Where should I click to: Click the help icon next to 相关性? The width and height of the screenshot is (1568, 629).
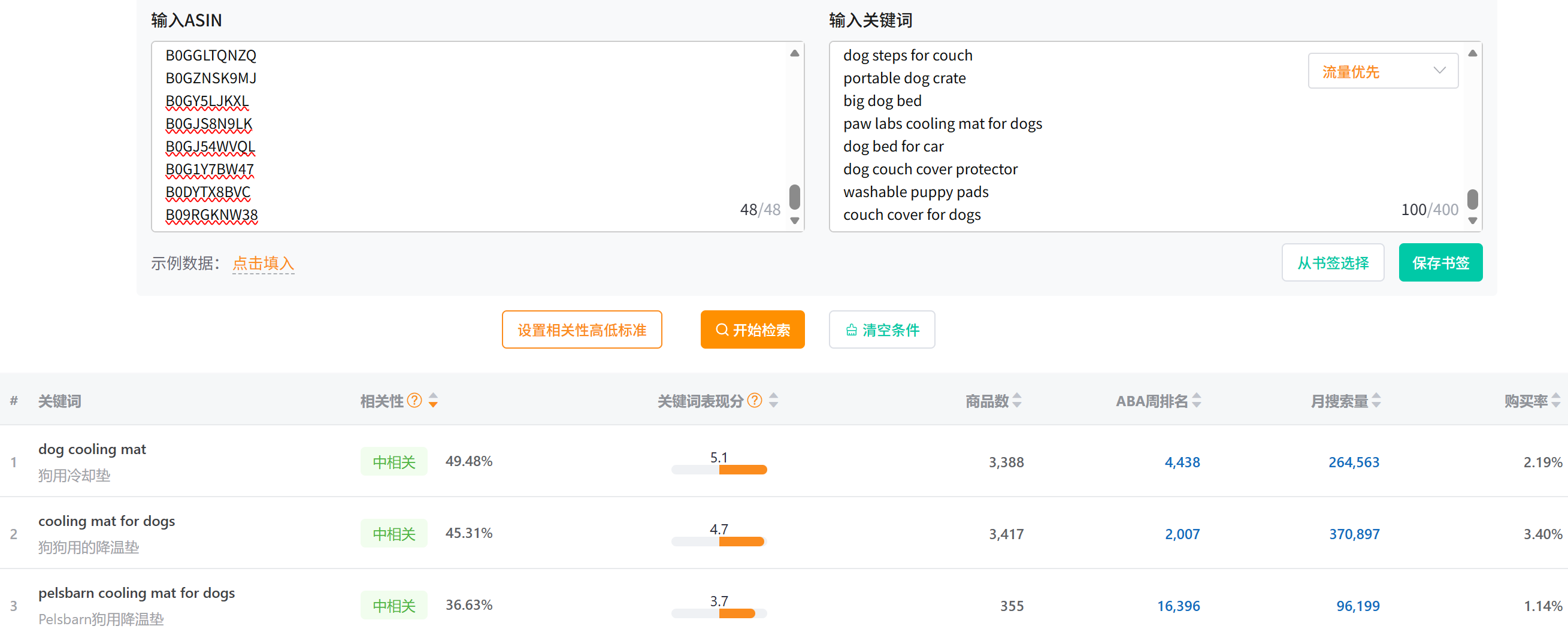pyautogui.click(x=414, y=400)
